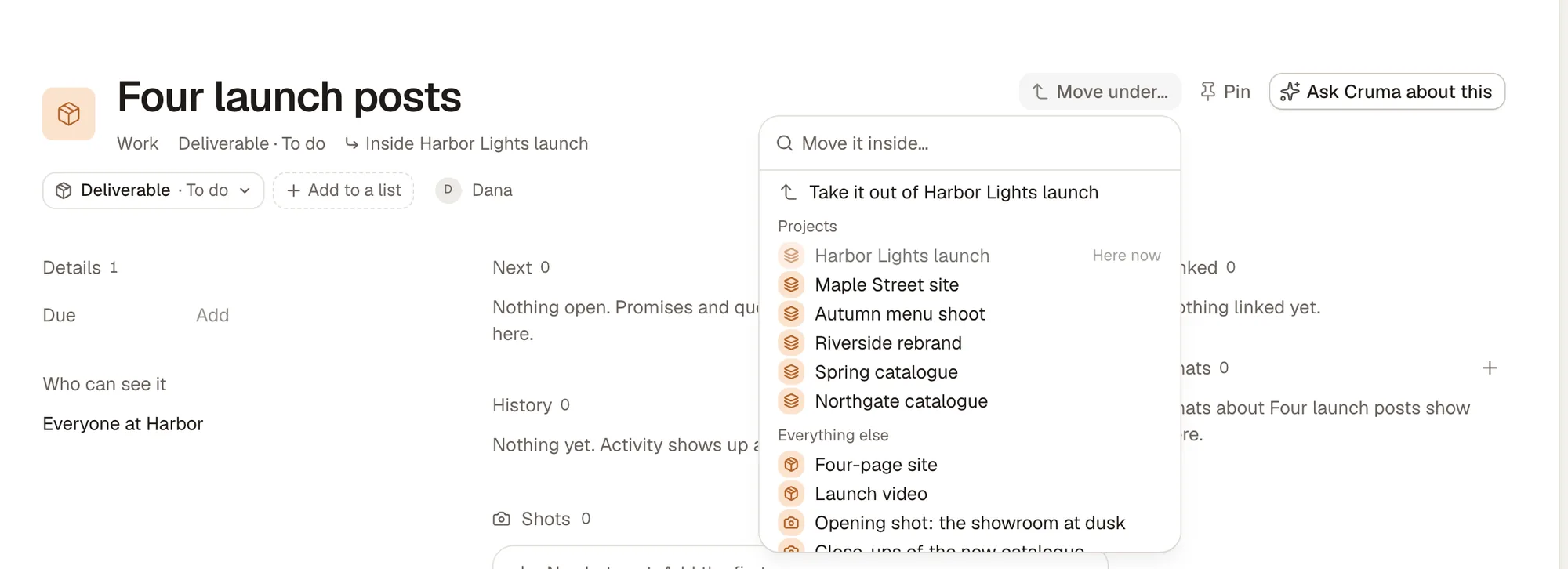Choose Launch video entry
This screenshot has width=1568, height=569.
[x=970, y=494]
